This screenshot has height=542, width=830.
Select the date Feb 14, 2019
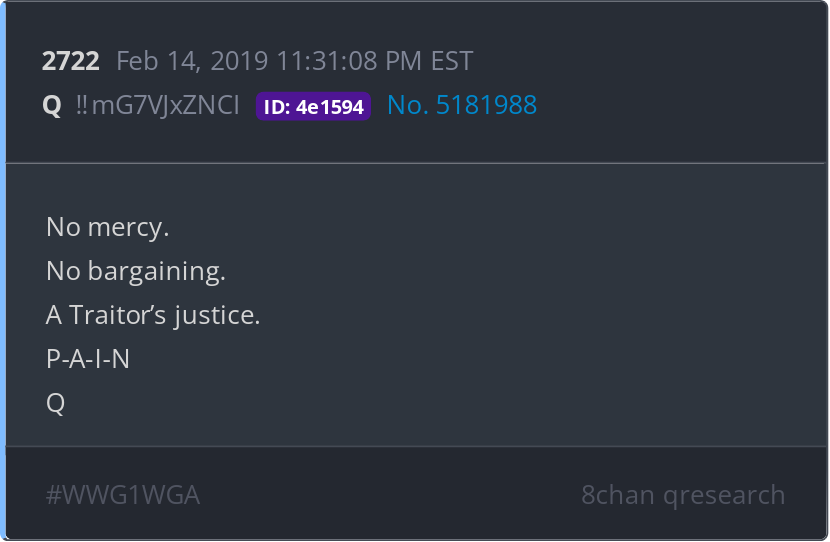(x=192, y=61)
